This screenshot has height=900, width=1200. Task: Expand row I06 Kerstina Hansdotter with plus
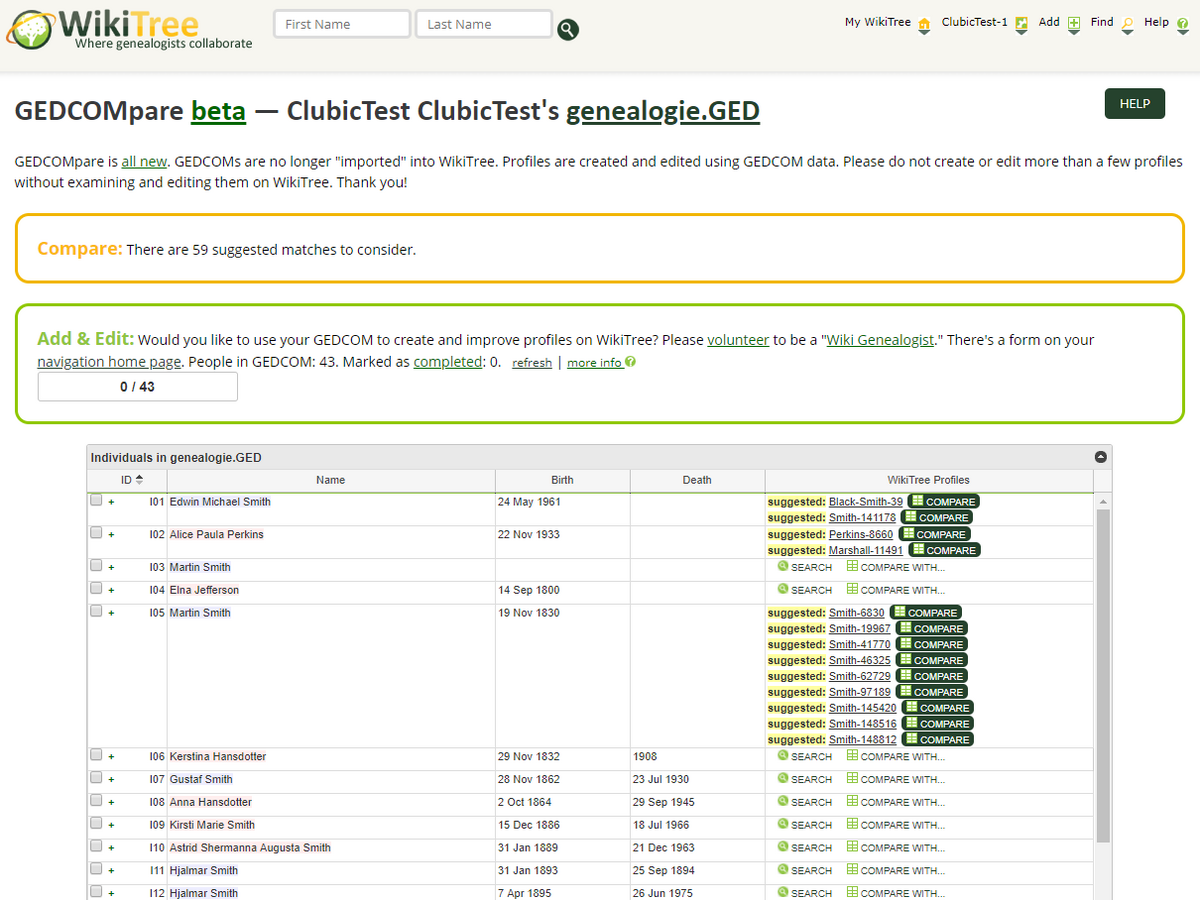point(111,757)
